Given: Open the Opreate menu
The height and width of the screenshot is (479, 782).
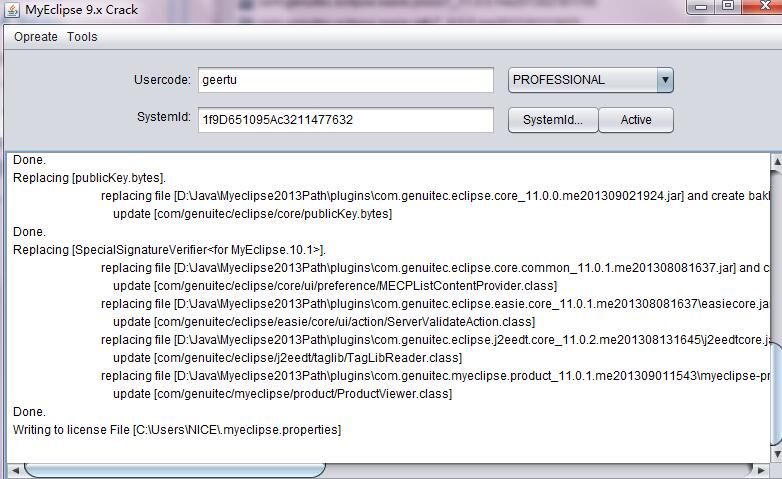Looking at the screenshot, I should point(35,37).
